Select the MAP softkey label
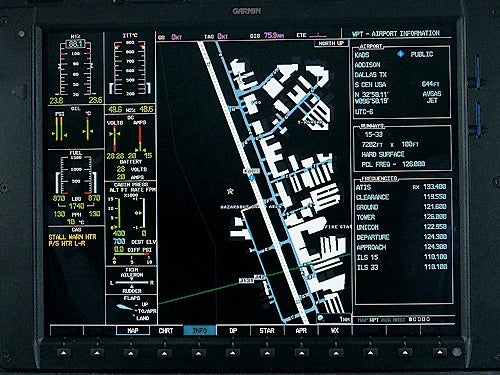This screenshot has width=500, height=375. click(x=133, y=330)
